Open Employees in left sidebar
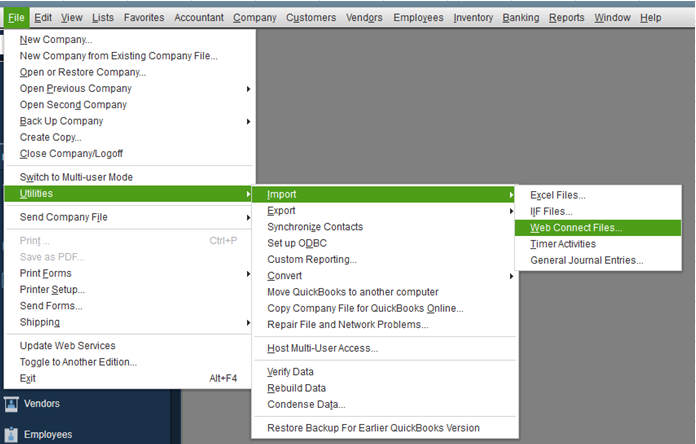The height and width of the screenshot is (444, 696). tap(48, 435)
